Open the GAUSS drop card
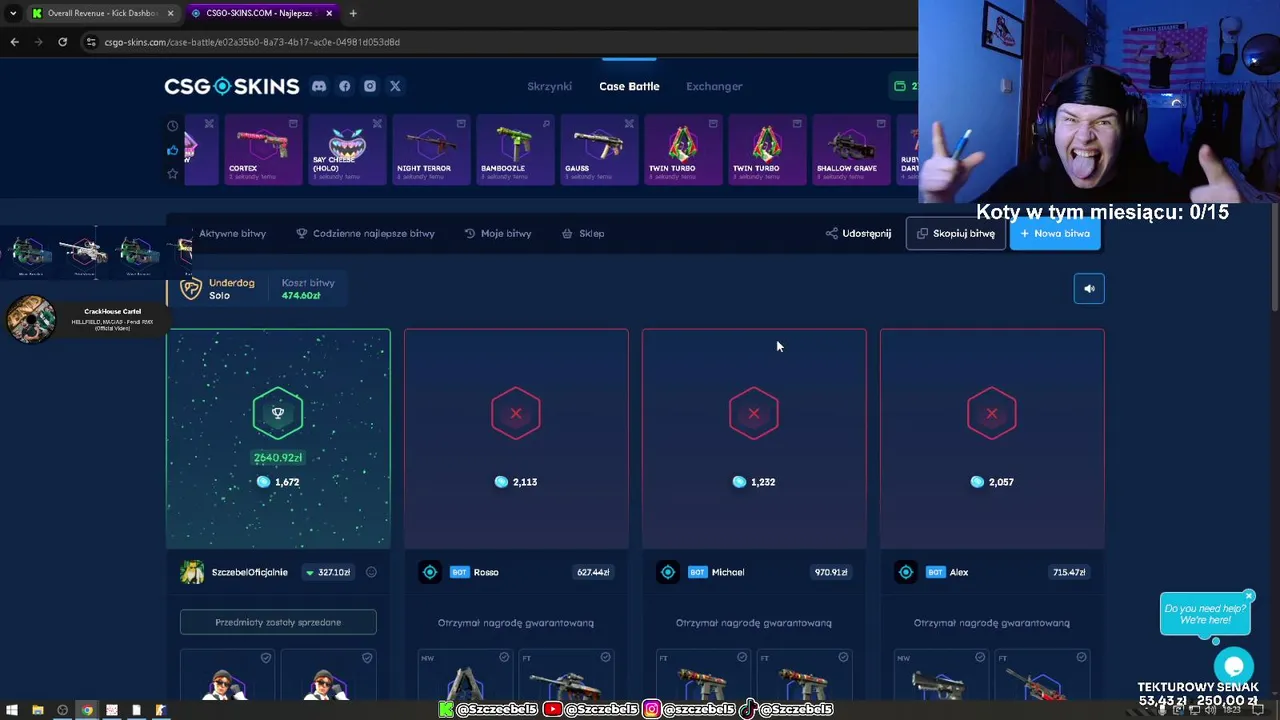The image size is (1280, 720). point(598,150)
